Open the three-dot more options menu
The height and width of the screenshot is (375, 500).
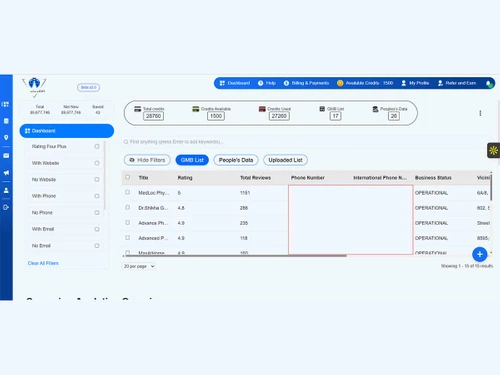click(x=480, y=113)
